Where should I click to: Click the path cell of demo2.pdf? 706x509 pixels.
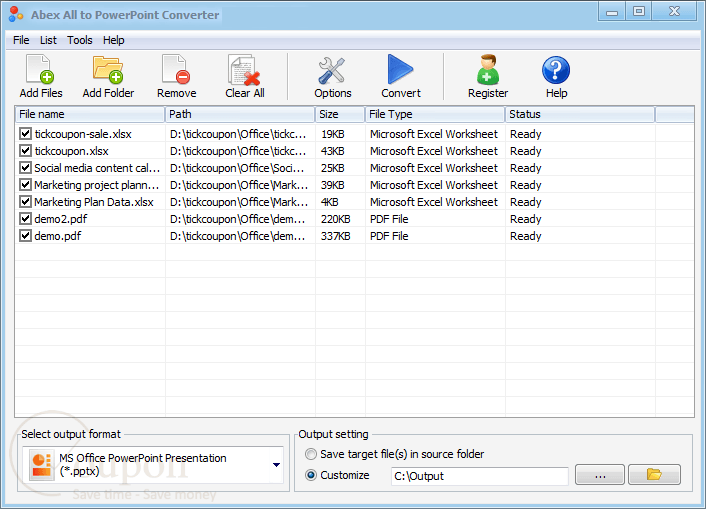point(238,219)
